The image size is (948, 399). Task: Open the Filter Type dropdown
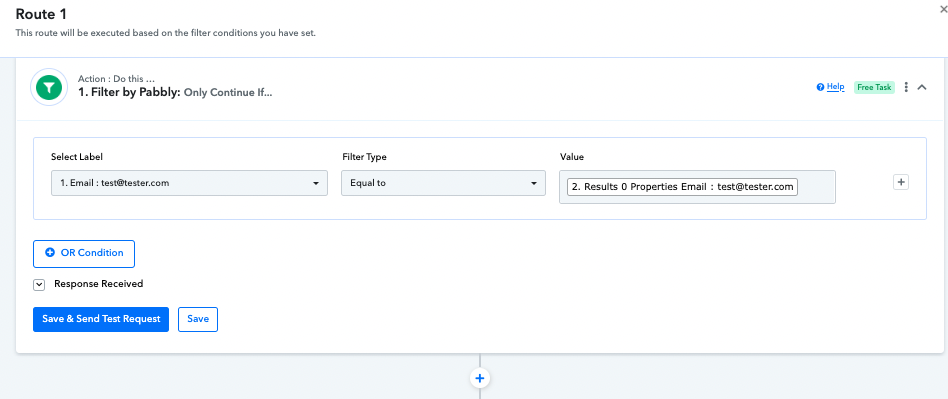click(x=443, y=183)
